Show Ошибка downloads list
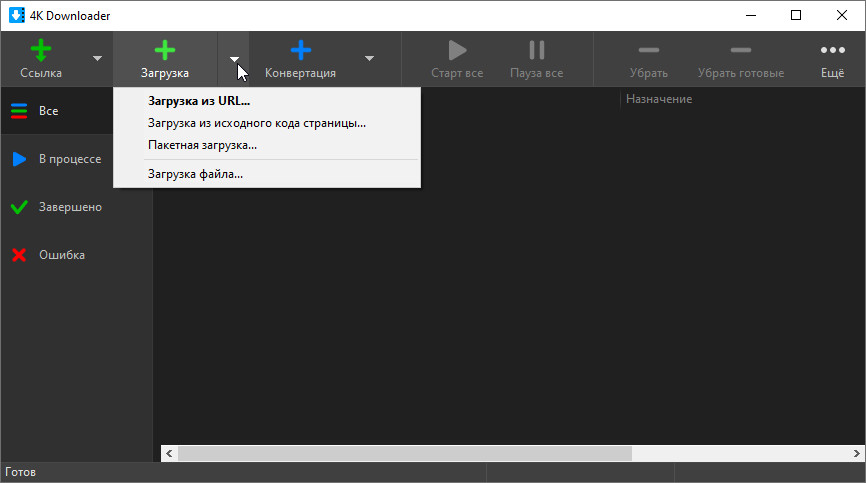This screenshot has width=866, height=483. 61,255
